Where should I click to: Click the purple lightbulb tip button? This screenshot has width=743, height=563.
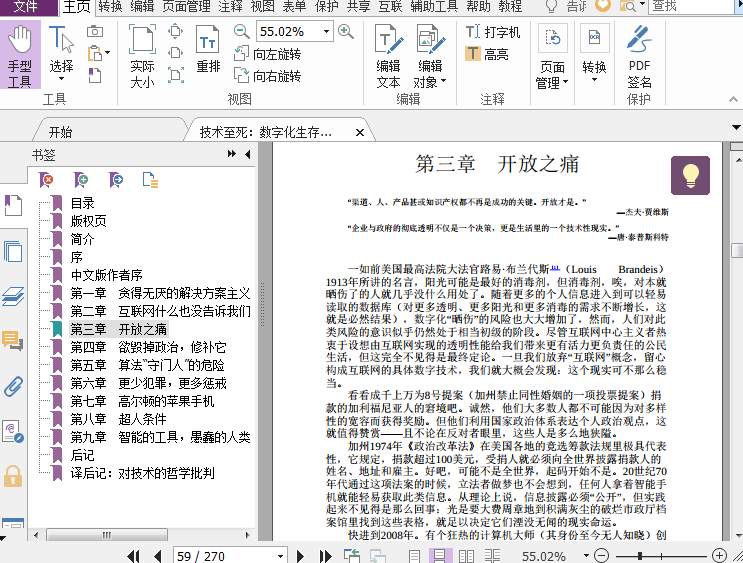point(690,175)
